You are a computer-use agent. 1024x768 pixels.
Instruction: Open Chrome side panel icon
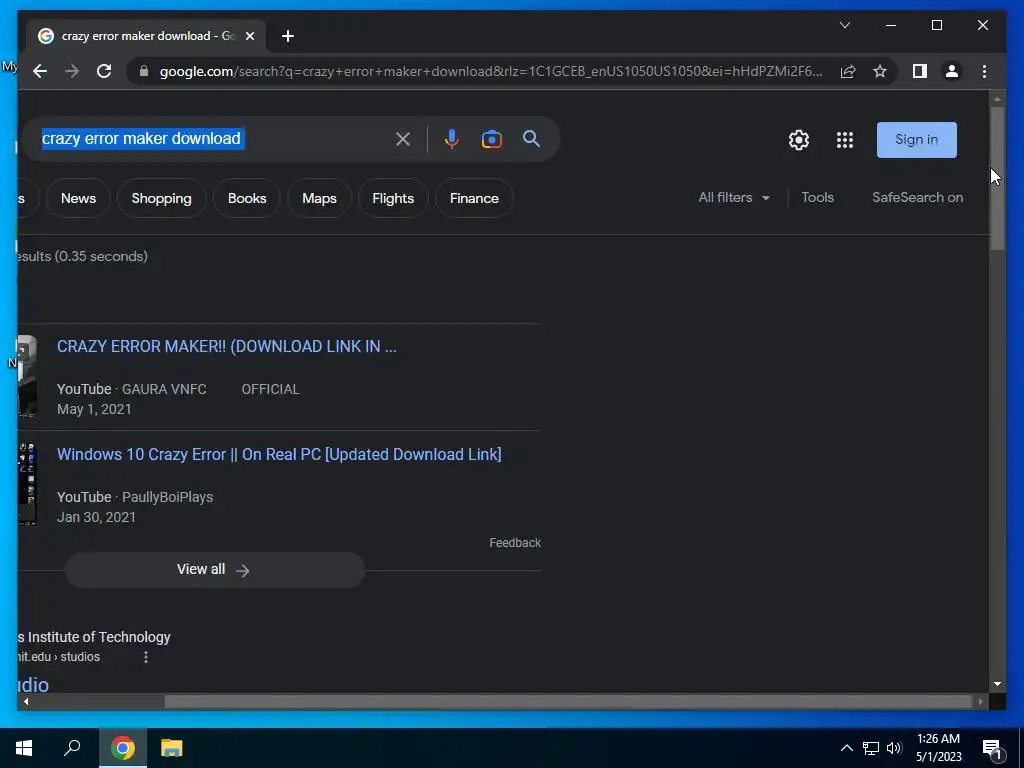(x=920, y=71)
